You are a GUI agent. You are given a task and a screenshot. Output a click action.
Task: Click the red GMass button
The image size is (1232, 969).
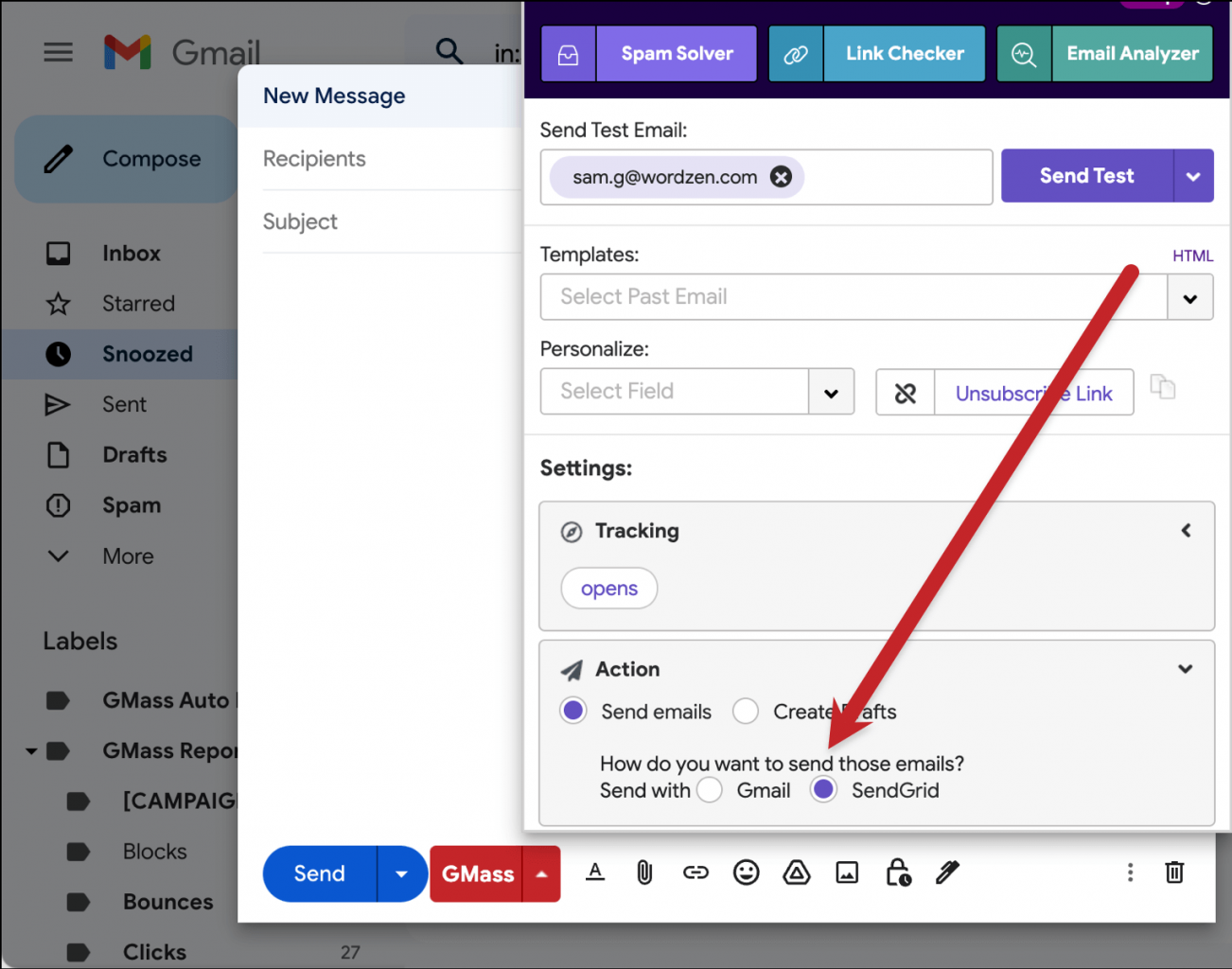[x=477, y=873]
